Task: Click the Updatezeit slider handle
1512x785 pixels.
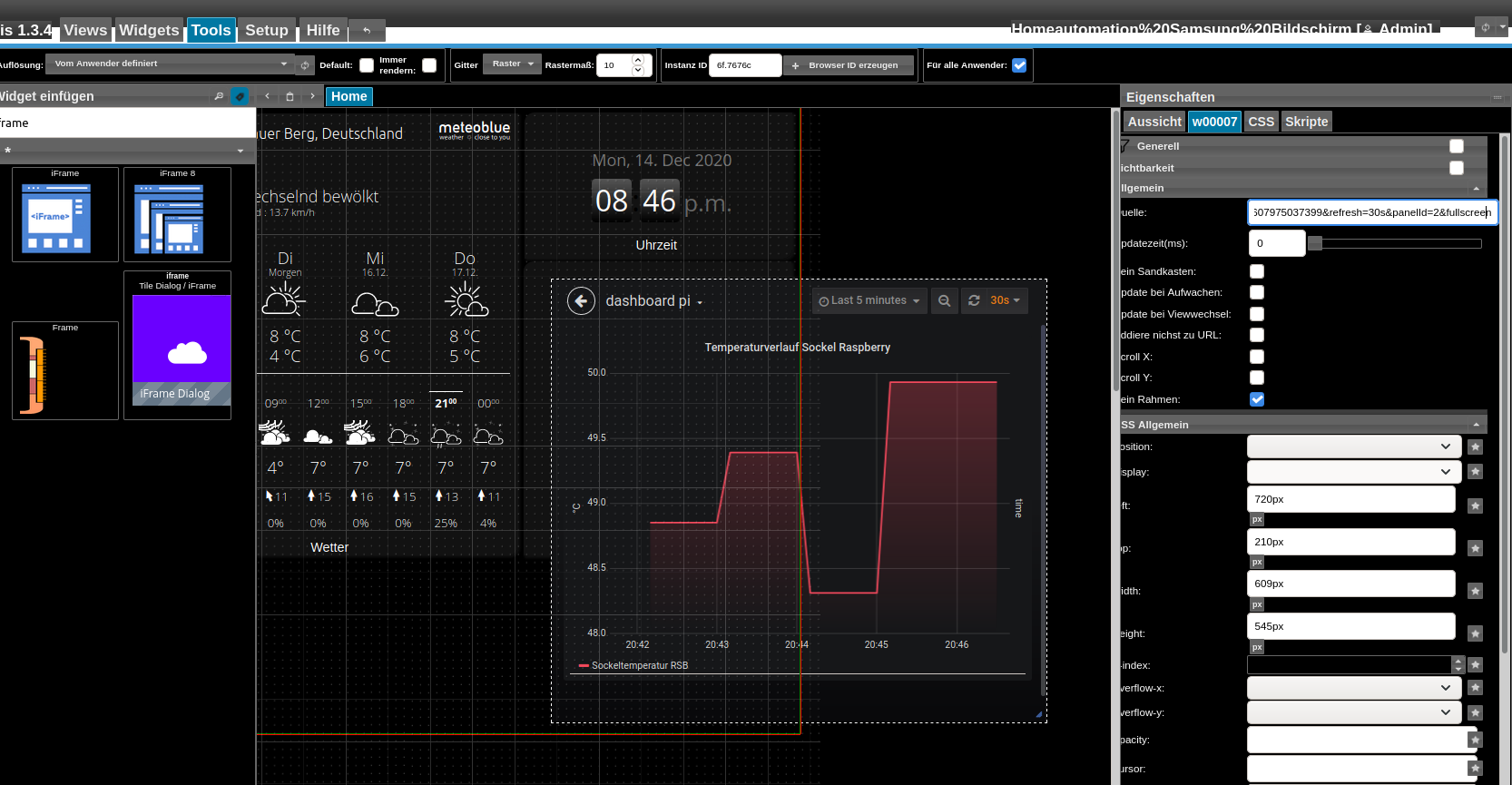Action: [1315, 243]
